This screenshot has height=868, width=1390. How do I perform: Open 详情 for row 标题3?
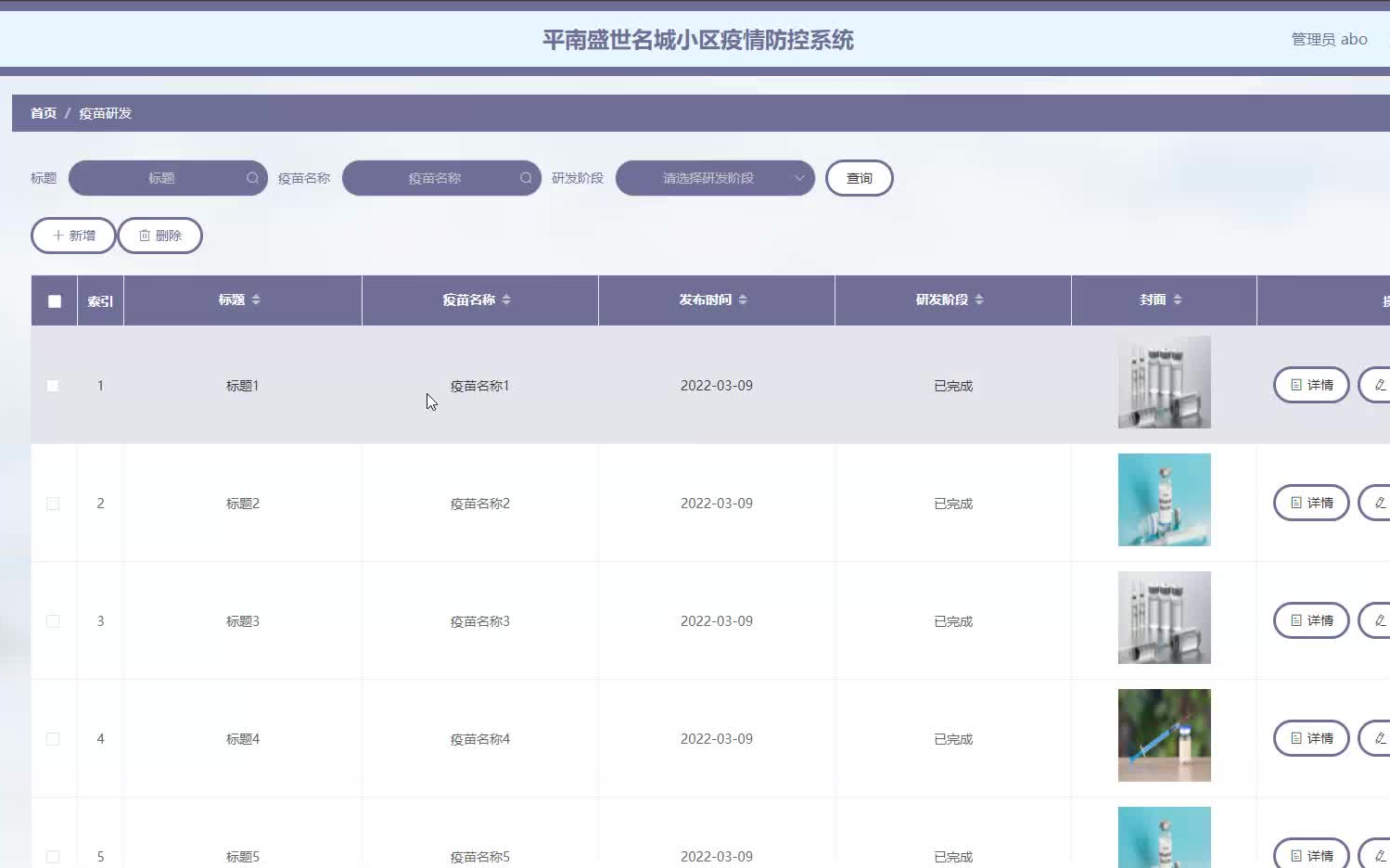coord(1311,620)
